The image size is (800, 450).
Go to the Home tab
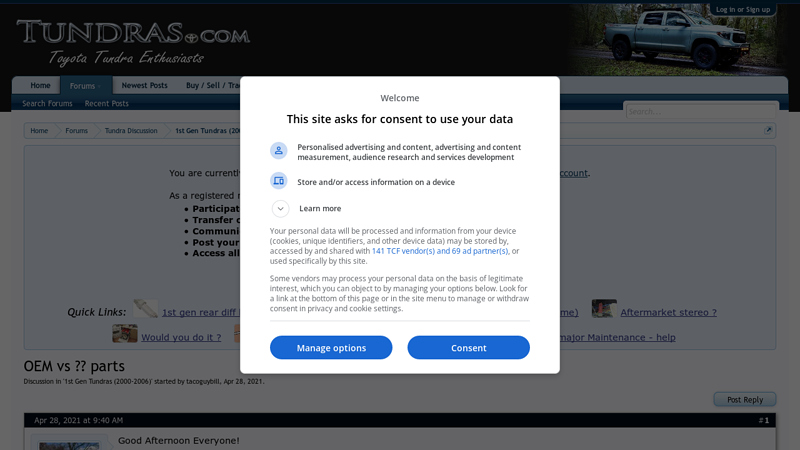pos(40,86)
